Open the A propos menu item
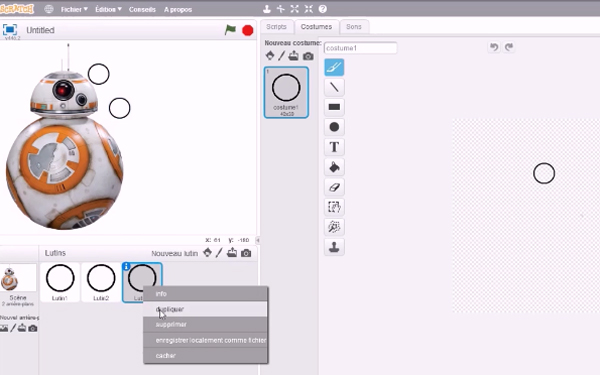Screen dimensions: 600x375 (178, 9)
